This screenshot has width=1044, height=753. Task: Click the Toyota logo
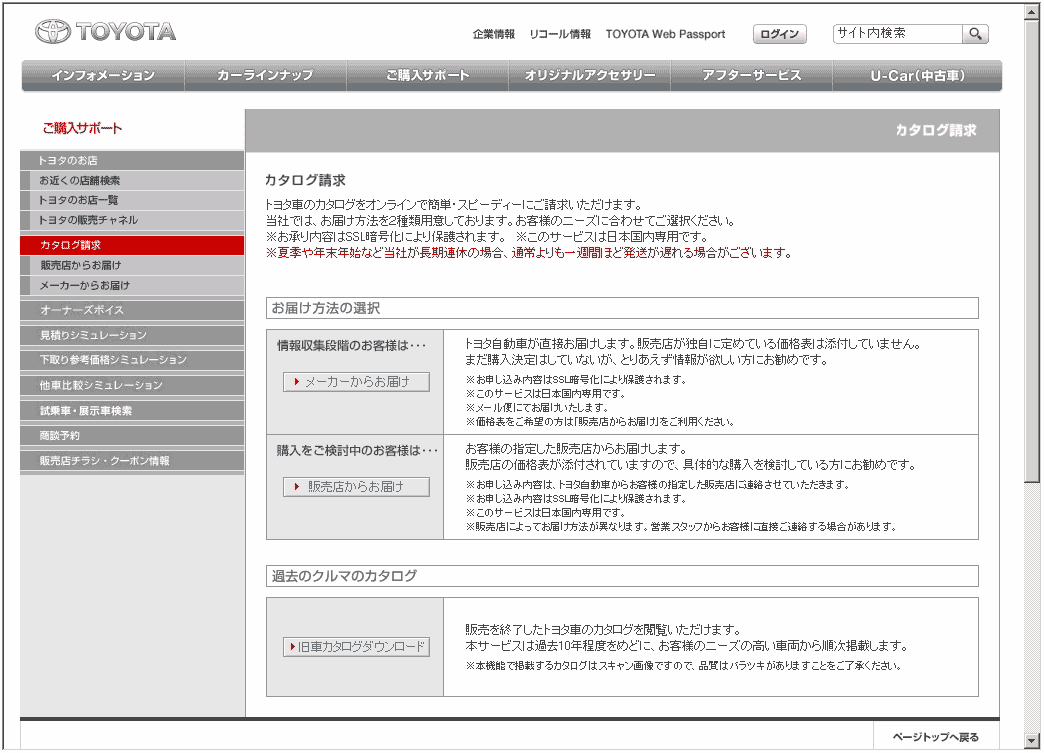pos(105,32)
